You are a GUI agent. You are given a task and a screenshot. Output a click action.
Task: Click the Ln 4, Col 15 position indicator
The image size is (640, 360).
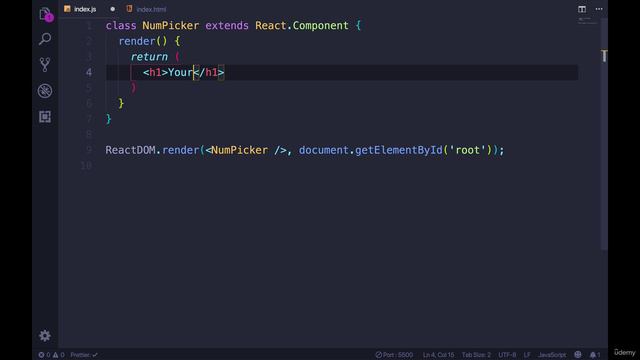pos(438,355)
